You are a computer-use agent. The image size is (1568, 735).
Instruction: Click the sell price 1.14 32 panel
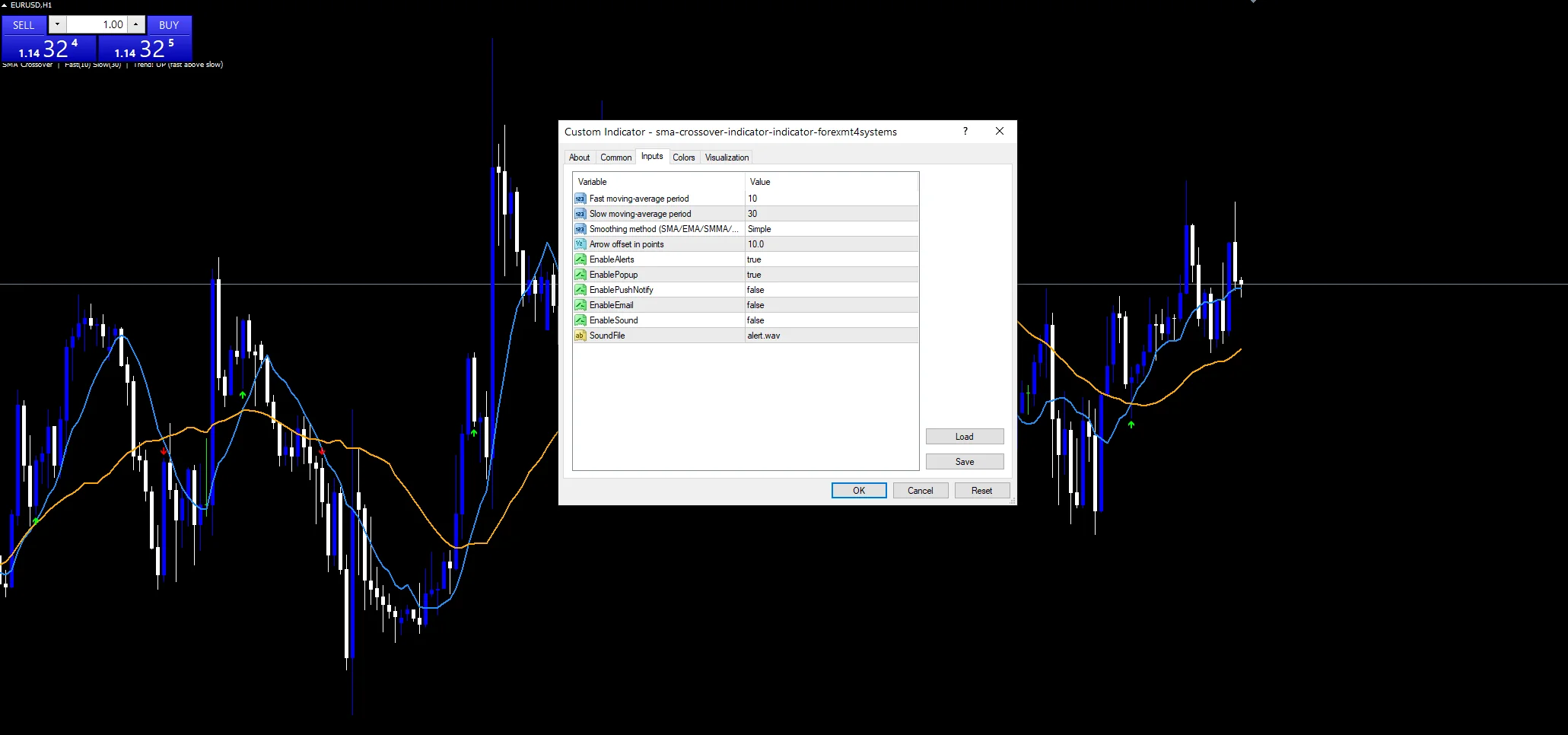(x=49, y=49)
